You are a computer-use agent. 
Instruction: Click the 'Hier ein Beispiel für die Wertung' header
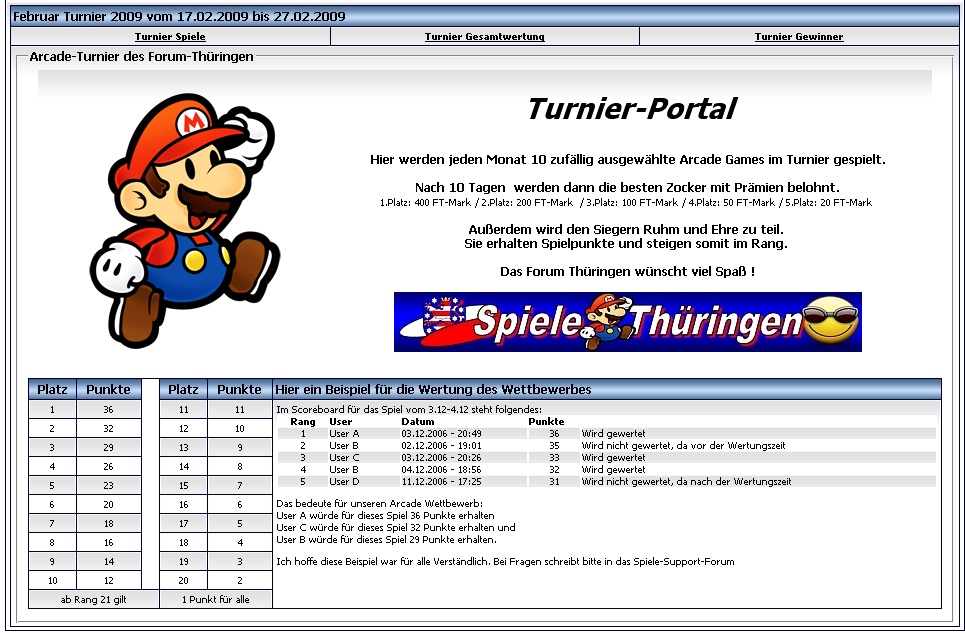607,389
